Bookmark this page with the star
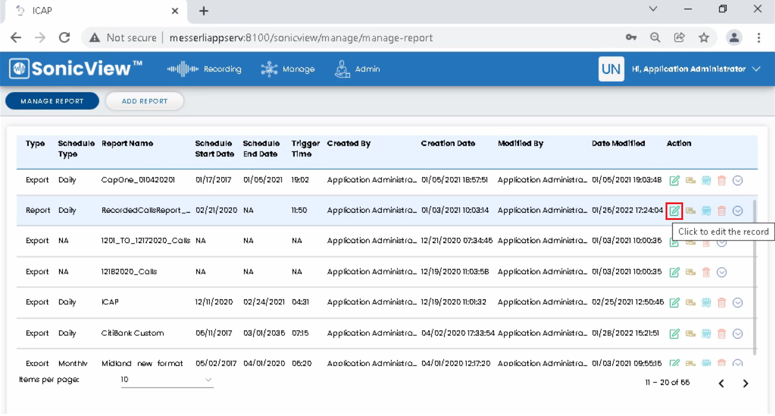Viewport: 775px width, 416px height. coord(704,38)
